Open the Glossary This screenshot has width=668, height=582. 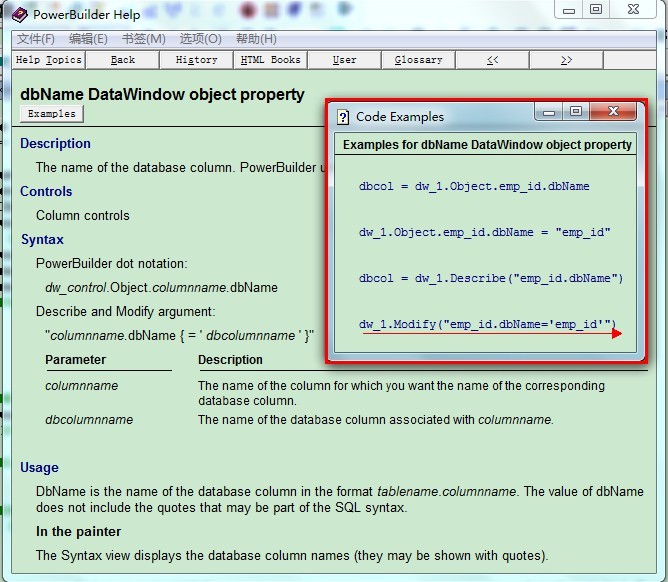[x=418, y=60]
